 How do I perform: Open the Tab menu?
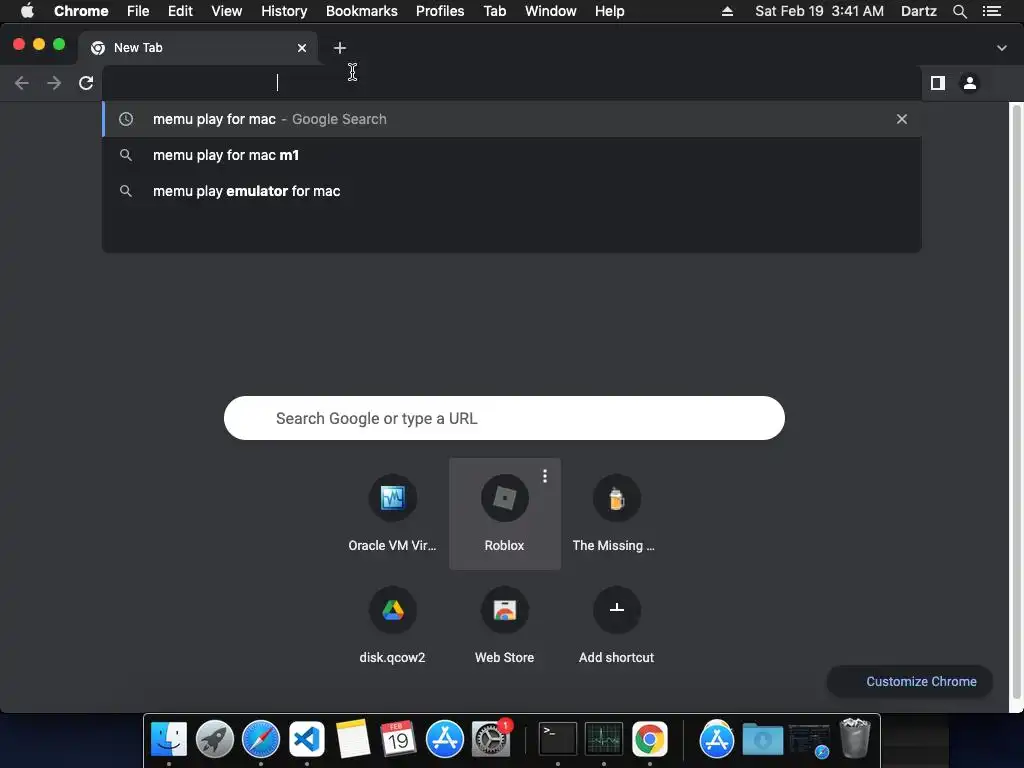click(x=494, y=11)
